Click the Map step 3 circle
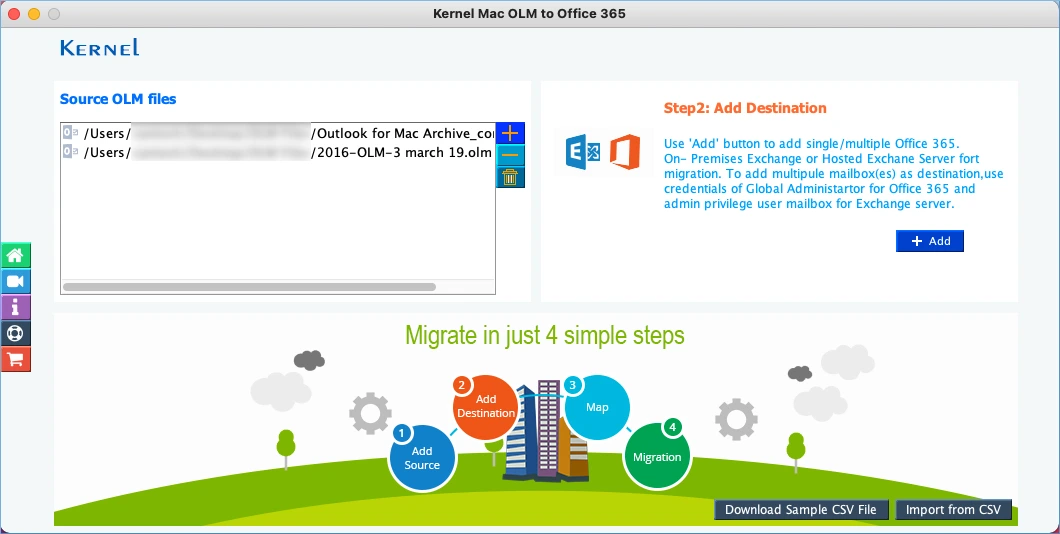The height and width of the screenshot is (534, 1060). click(x=597, y=407)
